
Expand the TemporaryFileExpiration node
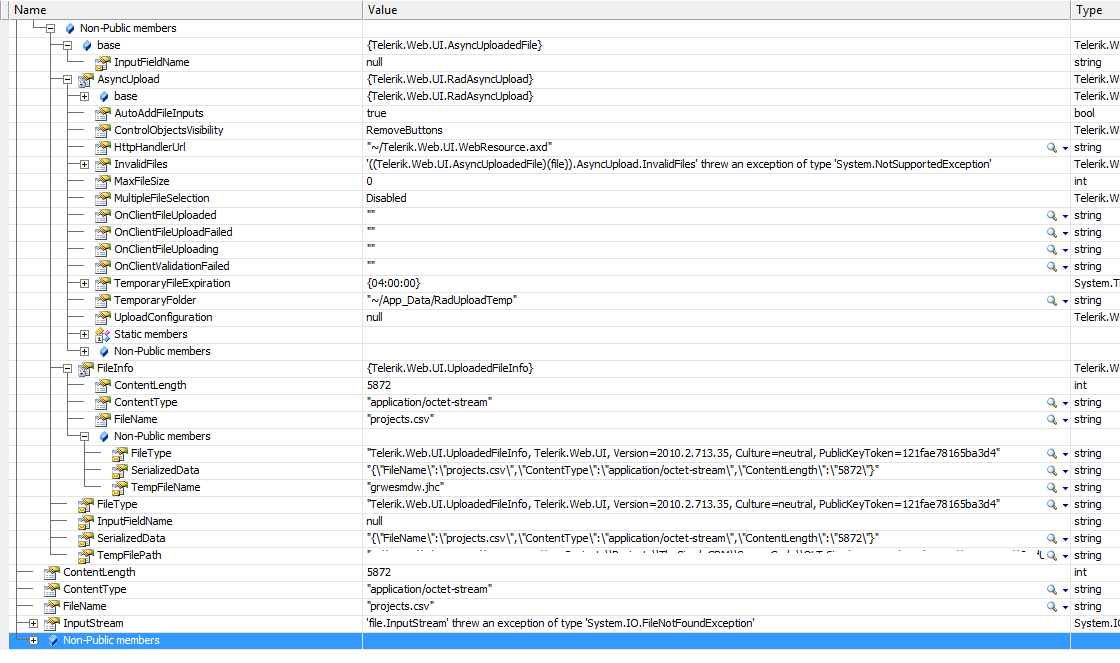pos(84,284)
